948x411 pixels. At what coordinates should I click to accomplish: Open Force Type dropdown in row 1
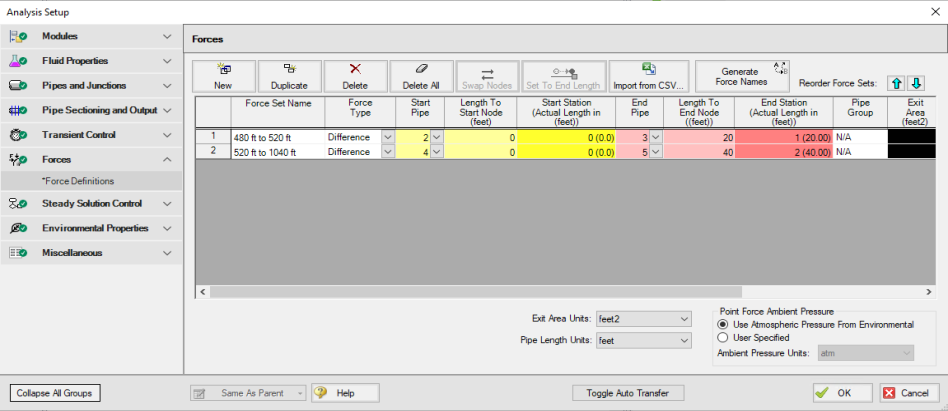[x=387, y=137]
